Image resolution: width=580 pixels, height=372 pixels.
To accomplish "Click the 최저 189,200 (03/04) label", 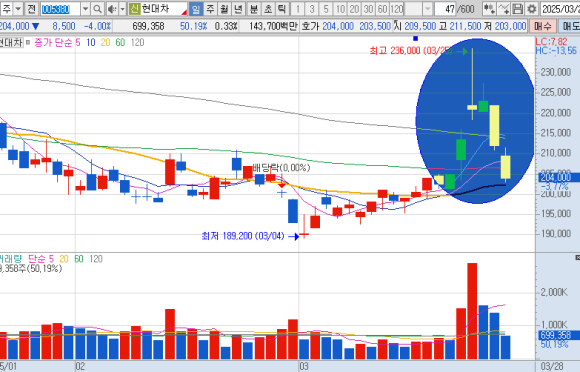I will click(243, 236).
